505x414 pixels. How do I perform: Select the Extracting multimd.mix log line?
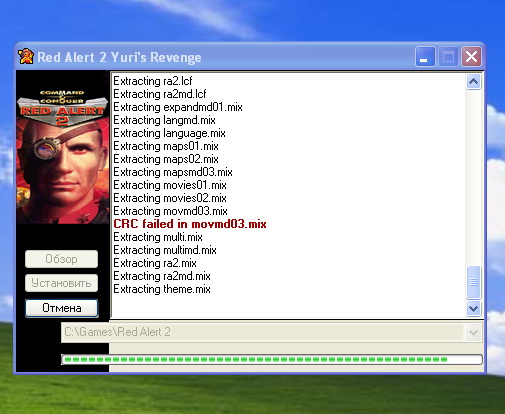pos(165,250)
